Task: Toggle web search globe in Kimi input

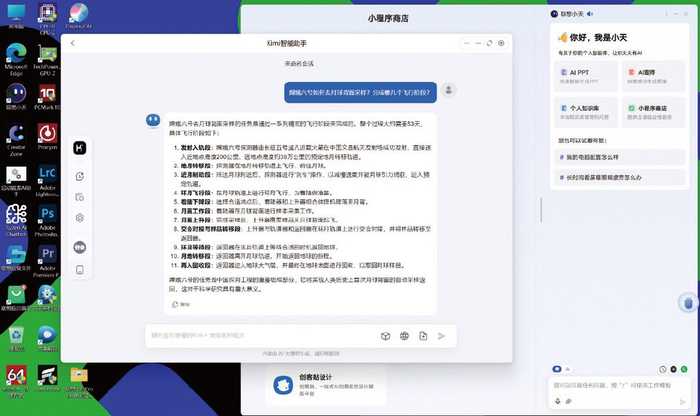Action: click(404, 336)
